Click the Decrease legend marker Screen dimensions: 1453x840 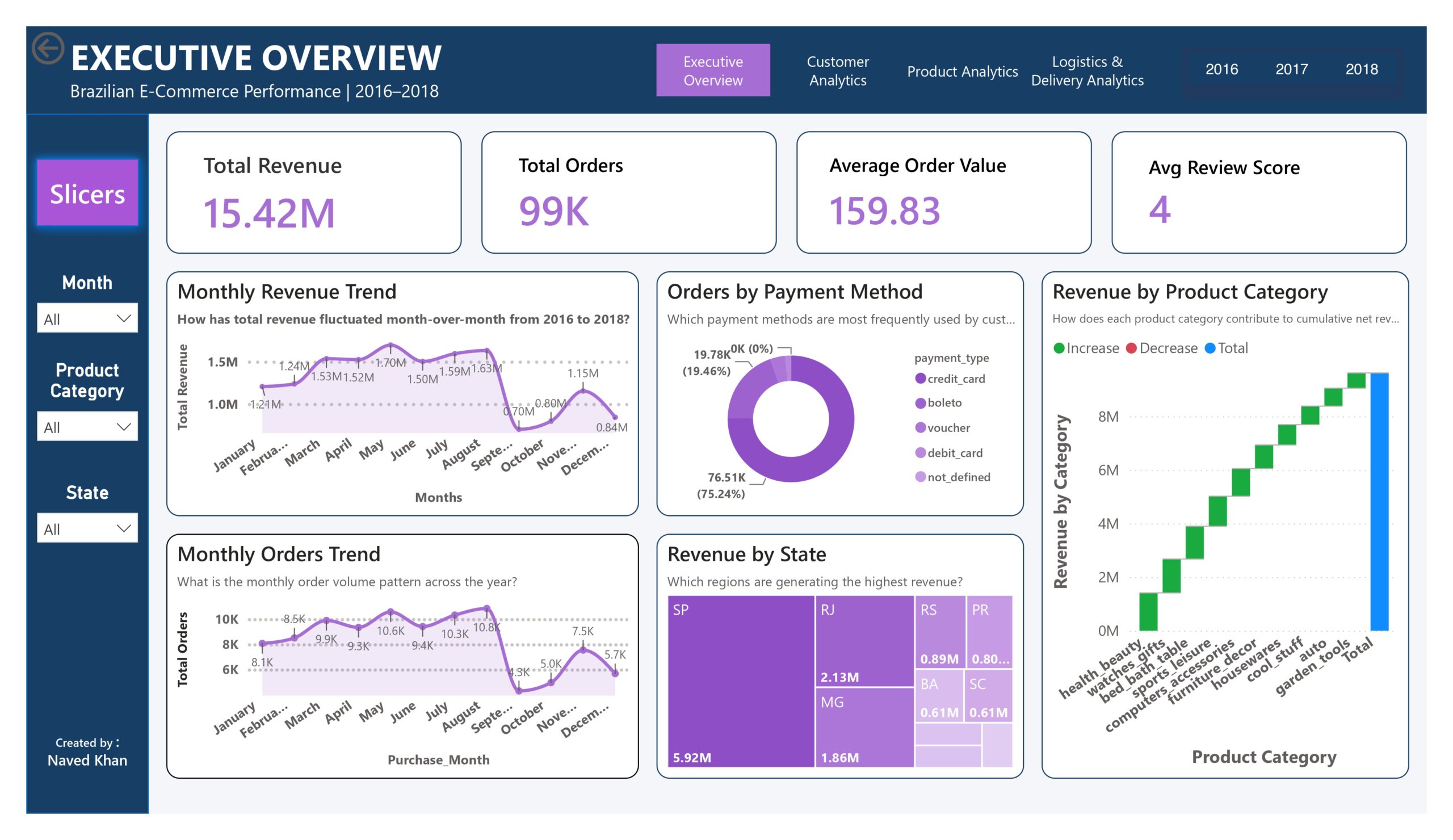point(1131,348)
